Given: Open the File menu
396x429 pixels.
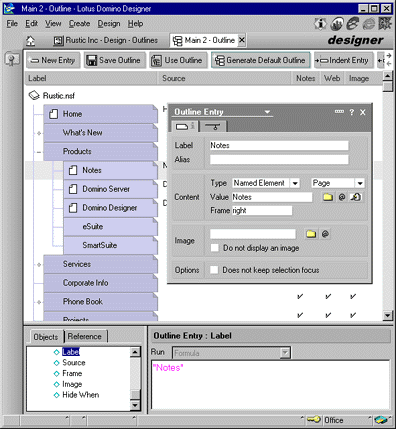Looking at the screenshot, I should pos(12,24).
